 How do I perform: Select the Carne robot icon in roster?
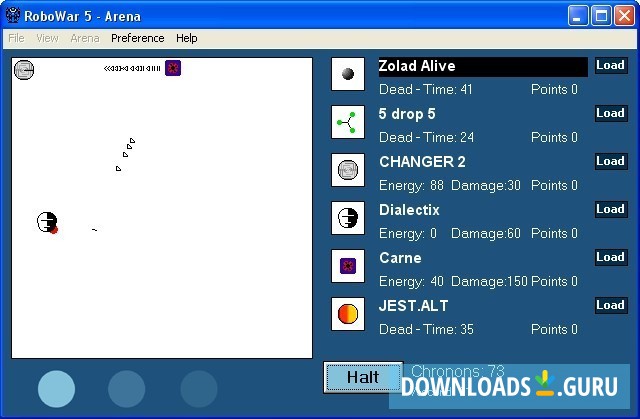tap(348, 266)
